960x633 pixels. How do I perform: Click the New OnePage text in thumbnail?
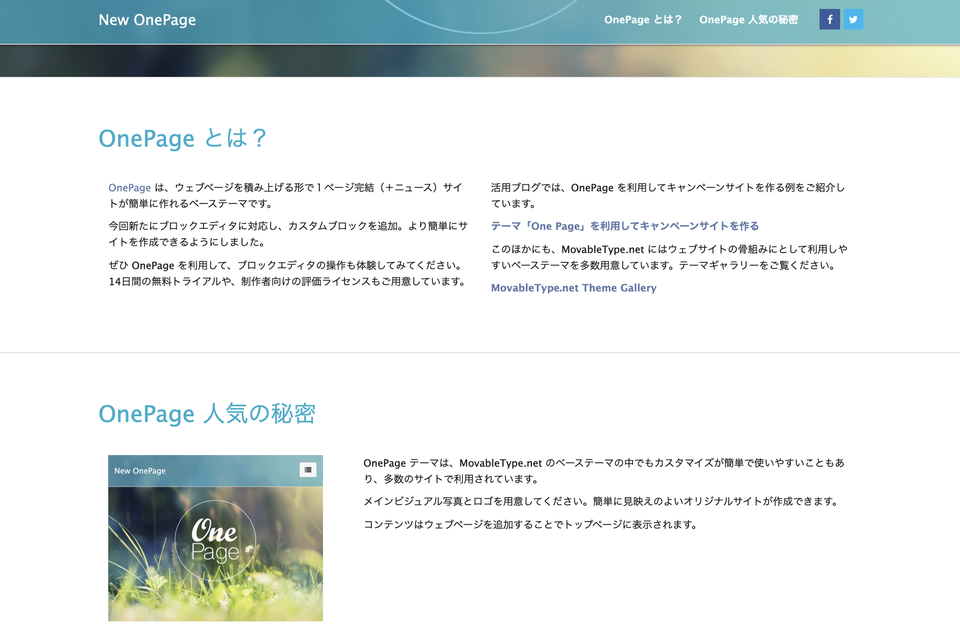click(x=140, y=471)
